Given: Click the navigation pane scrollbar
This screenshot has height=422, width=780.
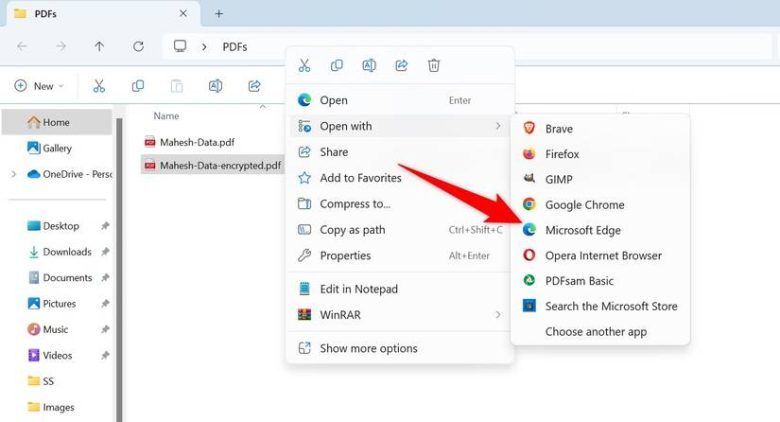Looking at the screenshot, I should [x=119, y=269].
